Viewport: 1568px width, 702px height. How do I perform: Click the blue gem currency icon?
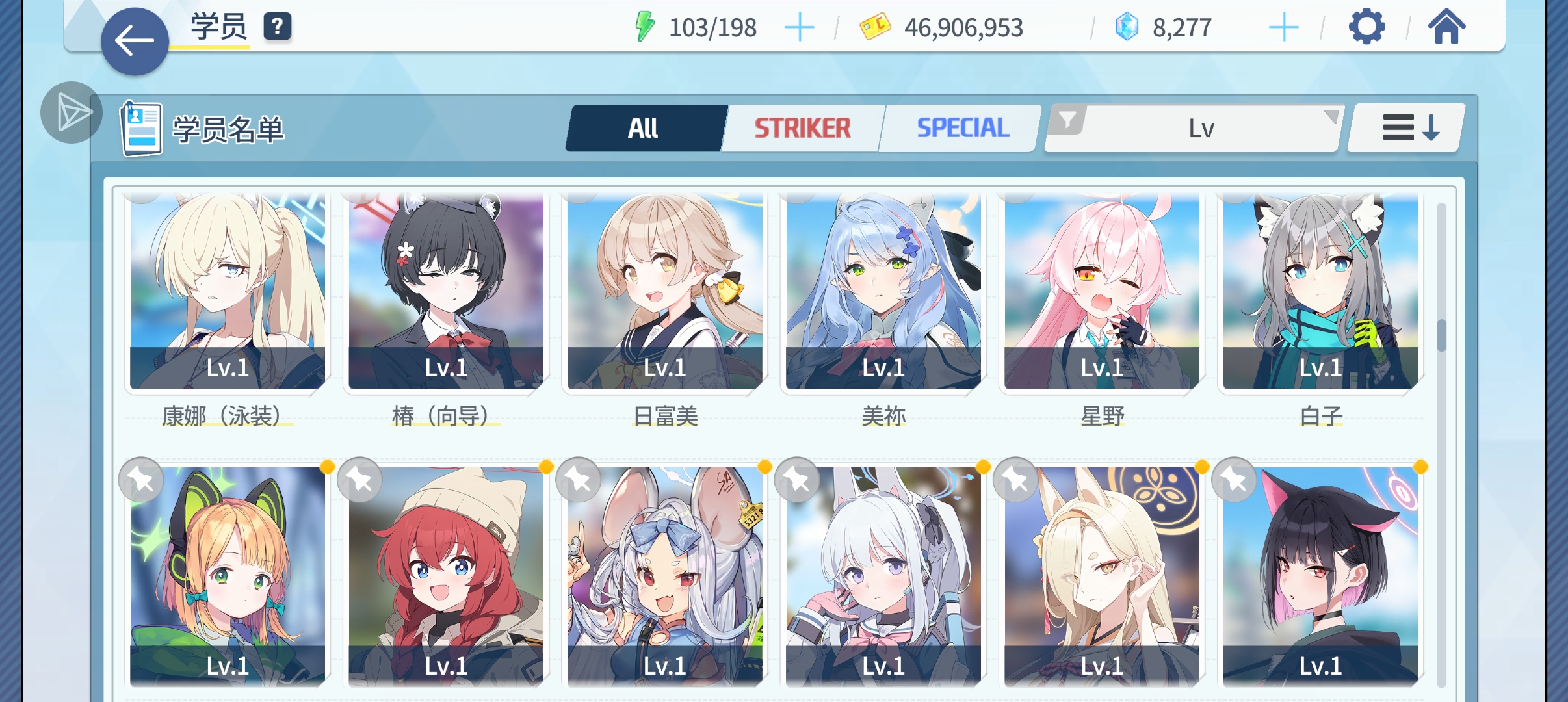click(1127, 27)
